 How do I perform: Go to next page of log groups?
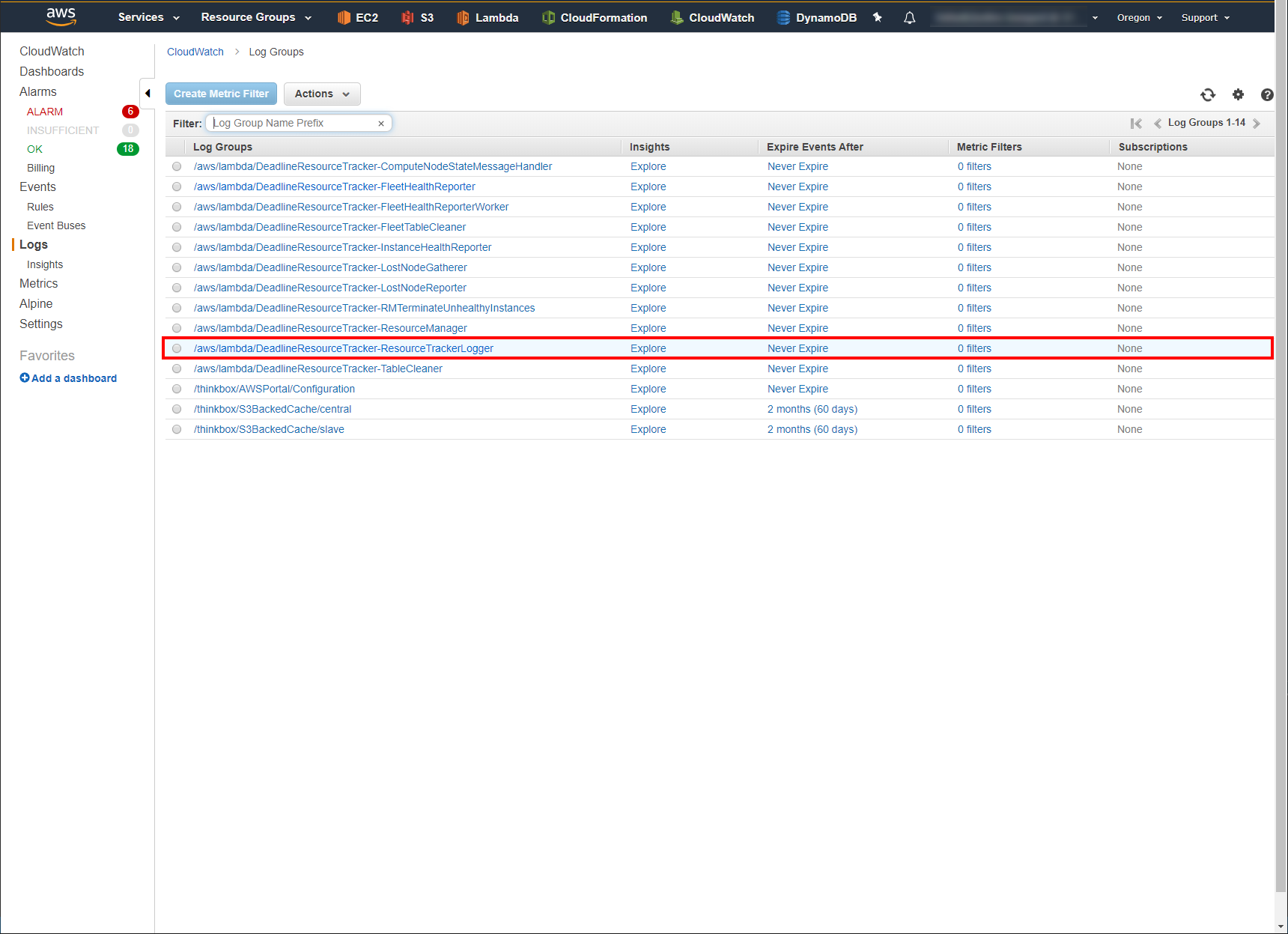tap(1257, 124)
